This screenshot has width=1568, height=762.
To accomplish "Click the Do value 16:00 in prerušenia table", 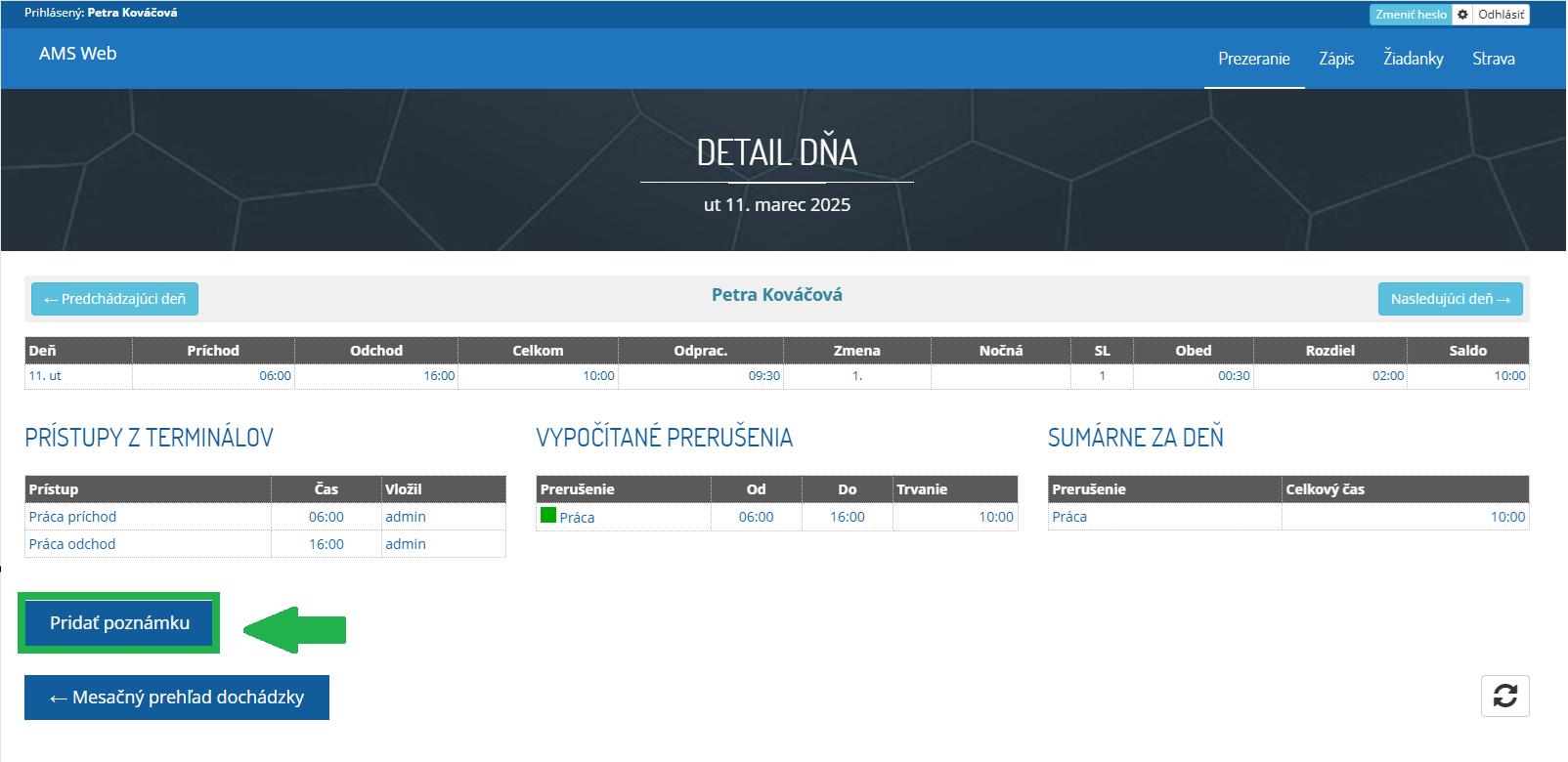I will click(848, 517).
